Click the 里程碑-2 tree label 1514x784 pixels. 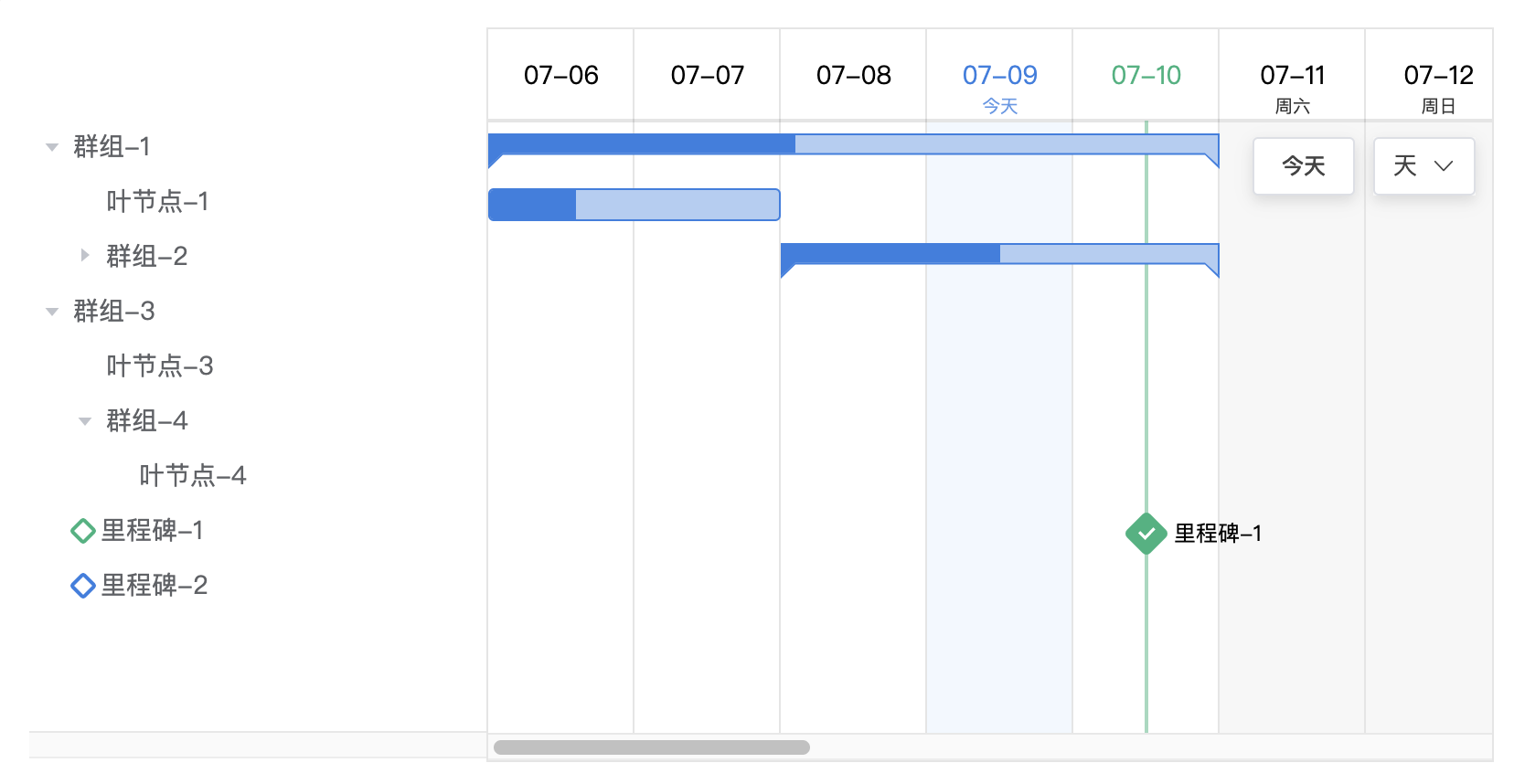154,586
